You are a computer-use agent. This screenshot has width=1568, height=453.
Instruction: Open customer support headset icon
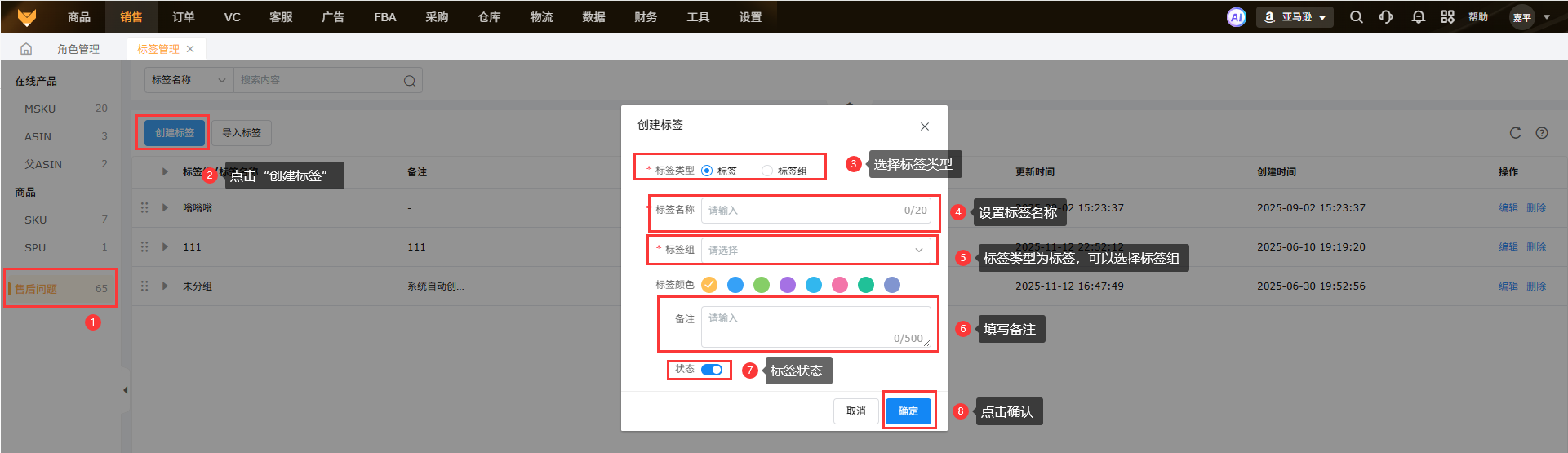tap(1386, 17)
